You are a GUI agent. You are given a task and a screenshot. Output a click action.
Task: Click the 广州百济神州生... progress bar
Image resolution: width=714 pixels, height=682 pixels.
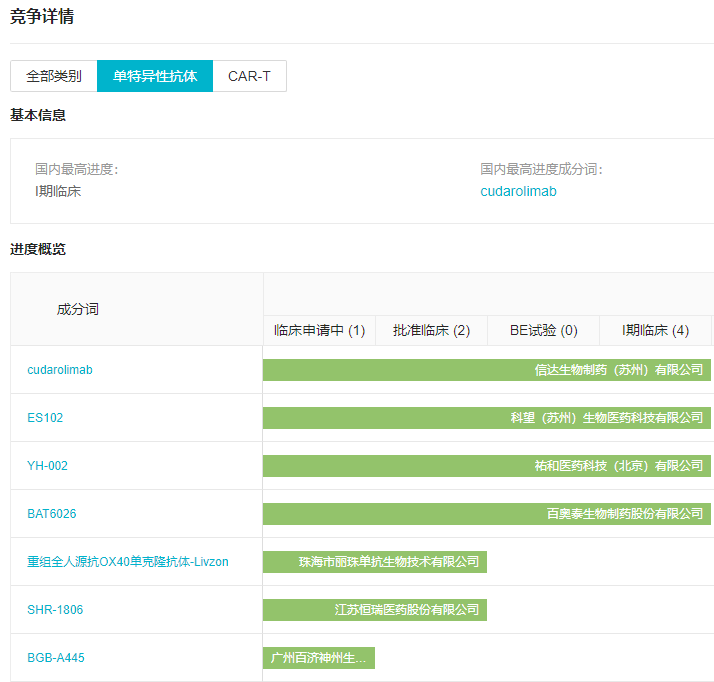click(319, 658)
